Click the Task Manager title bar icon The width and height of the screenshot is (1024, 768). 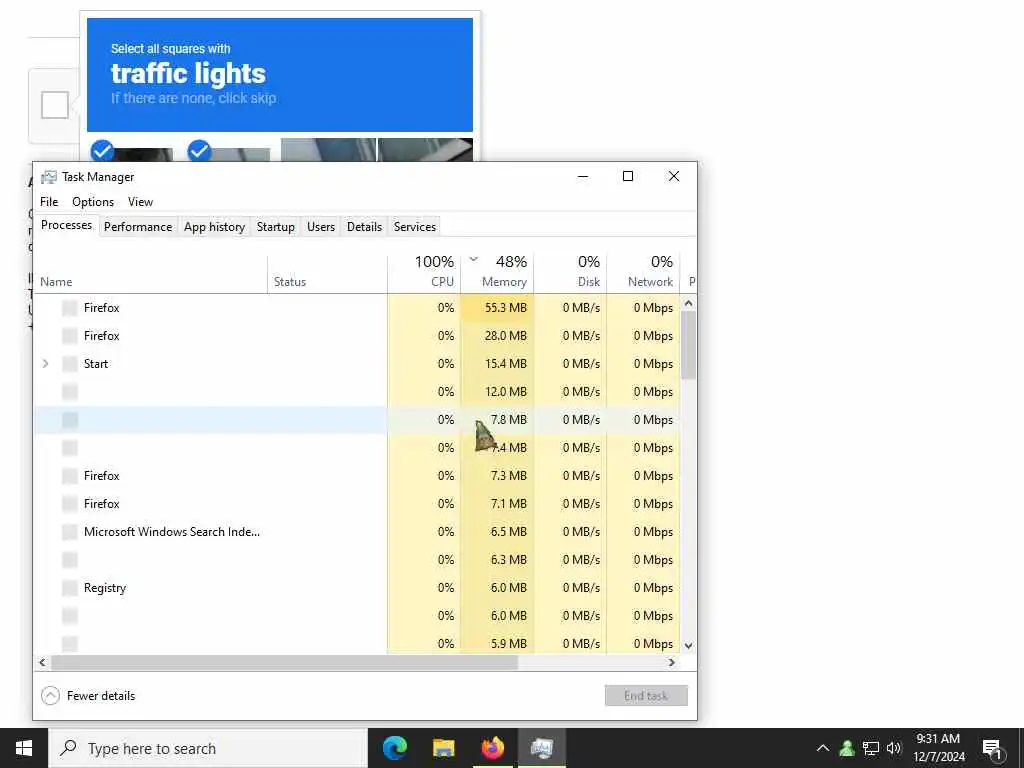pyautogui.click(x=49, y=177)
